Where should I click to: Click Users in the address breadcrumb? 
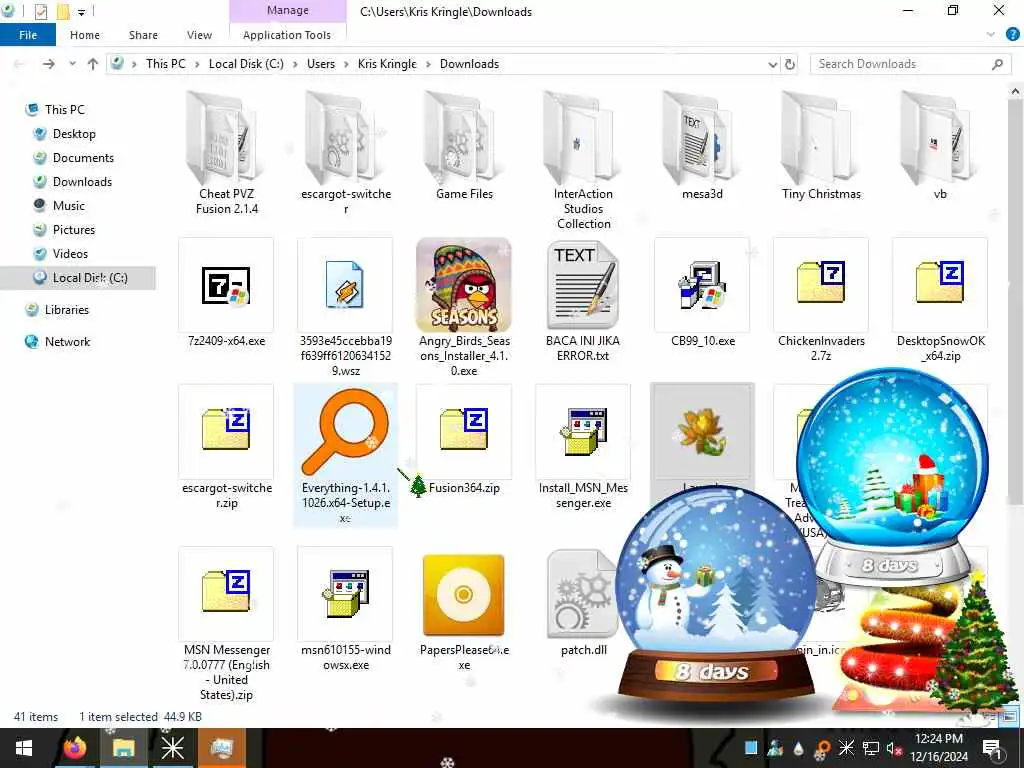tap(321, 64)
